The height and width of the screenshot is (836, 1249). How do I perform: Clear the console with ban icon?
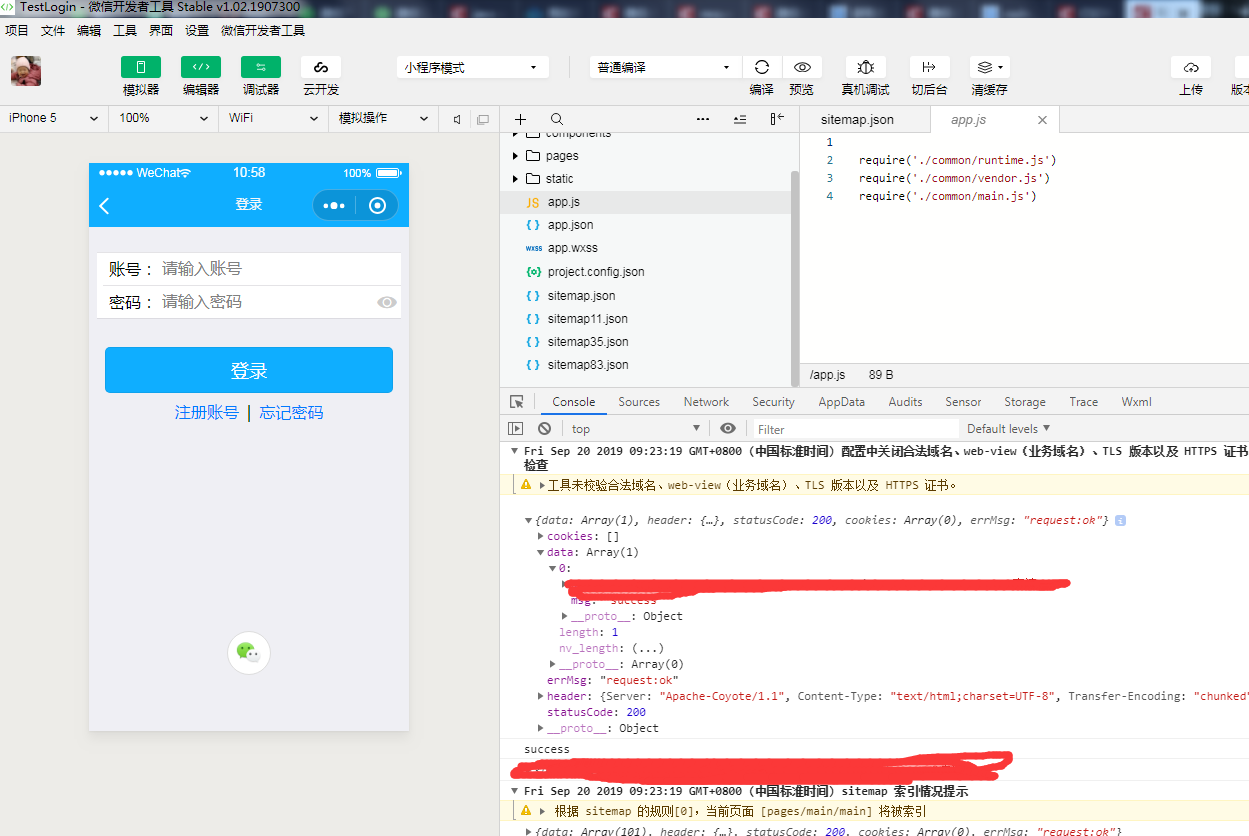tap(544, 428)
